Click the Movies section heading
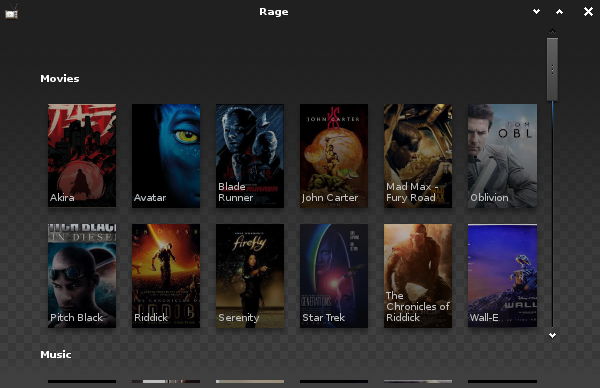 pyautogui.click(x=60, y=78)
